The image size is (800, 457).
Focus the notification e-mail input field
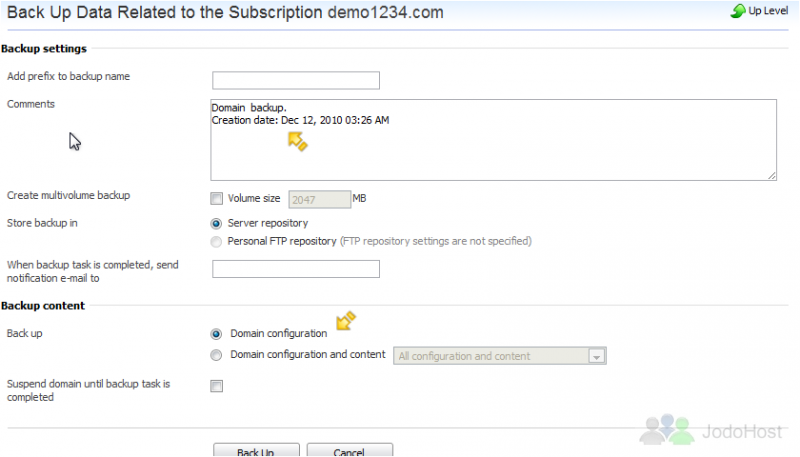pos(296,269)
